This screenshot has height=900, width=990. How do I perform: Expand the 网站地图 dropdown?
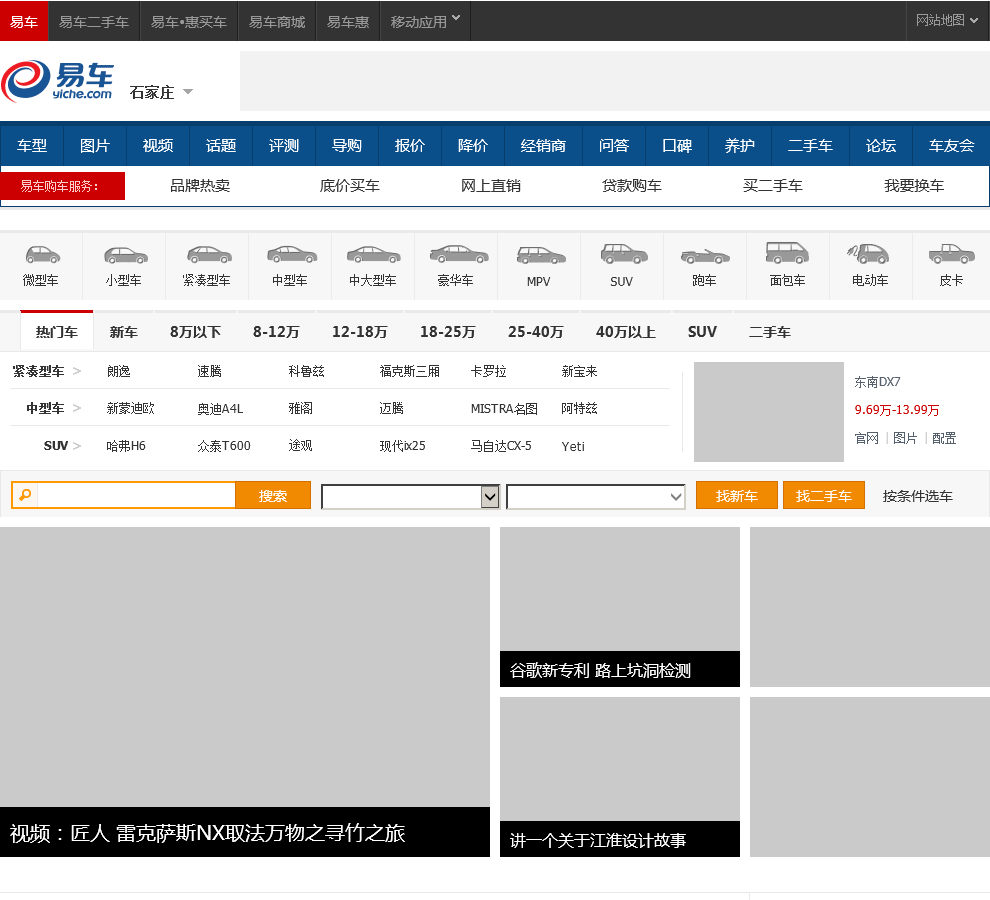(947, 20)
